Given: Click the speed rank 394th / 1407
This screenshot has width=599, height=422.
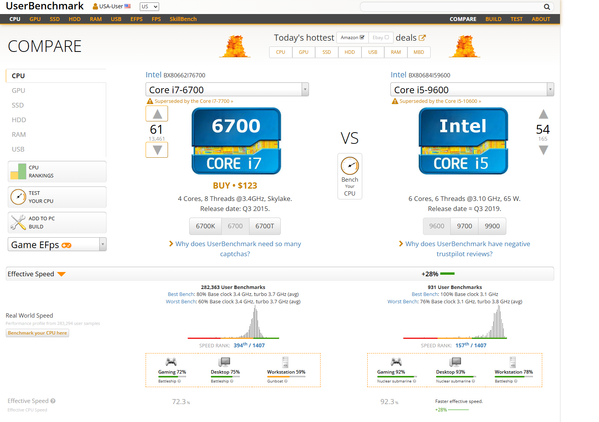Looking at the screenshot, I should click(x=249, y=345).
